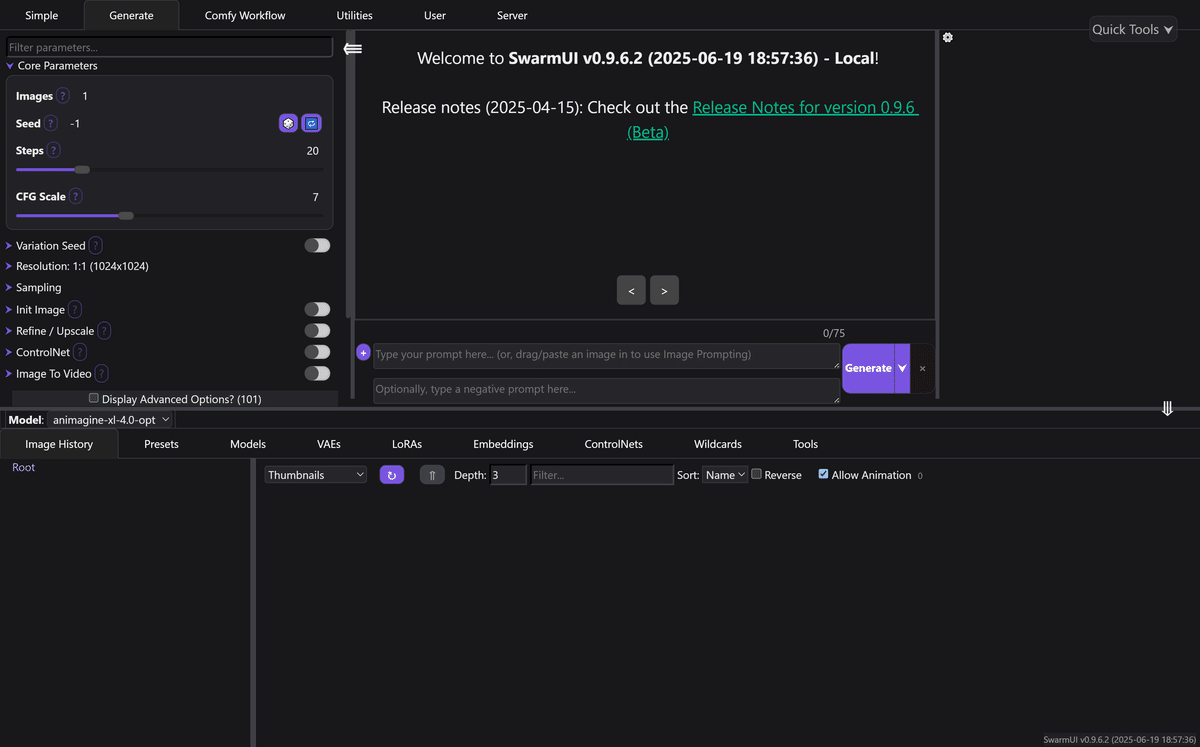Click the randomize seed dice icon

288,123
